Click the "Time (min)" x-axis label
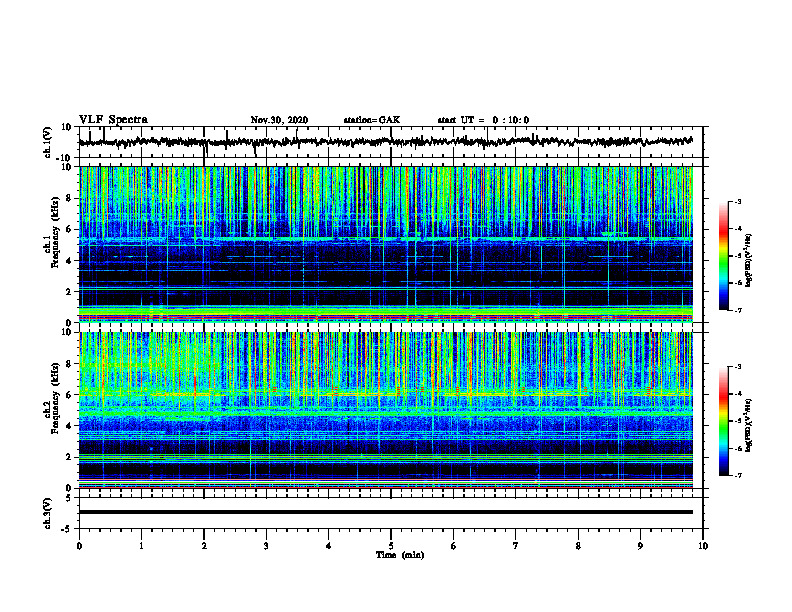 tap(400, 555)
